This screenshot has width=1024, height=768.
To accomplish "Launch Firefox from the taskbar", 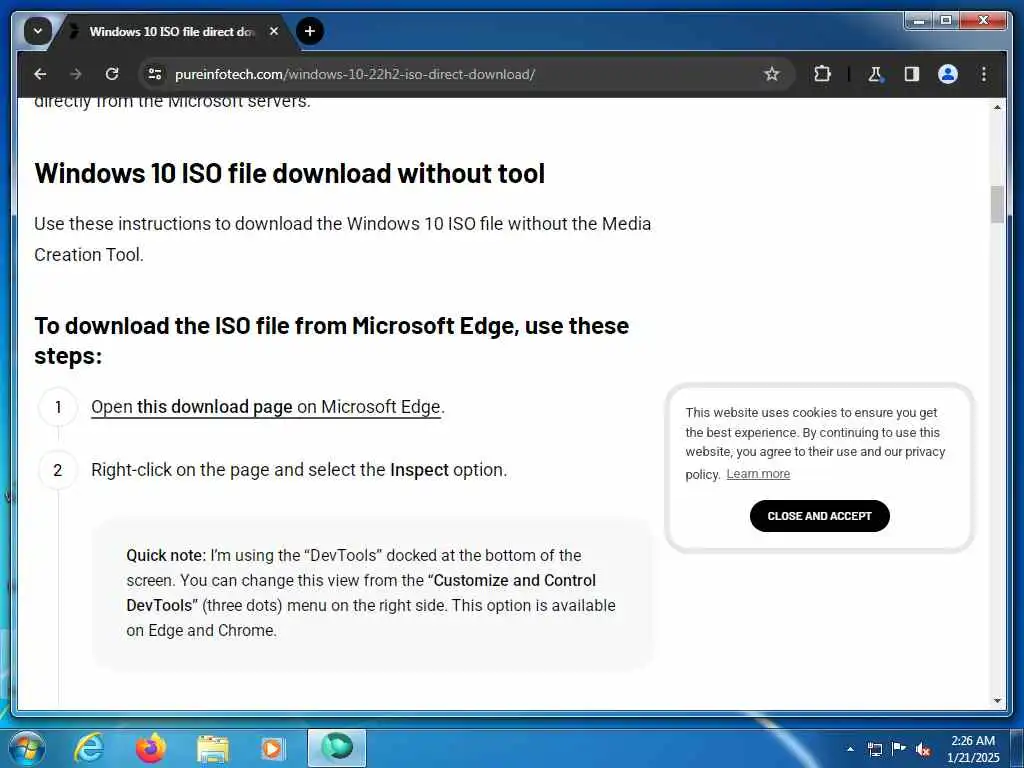I will coord(150,748).
